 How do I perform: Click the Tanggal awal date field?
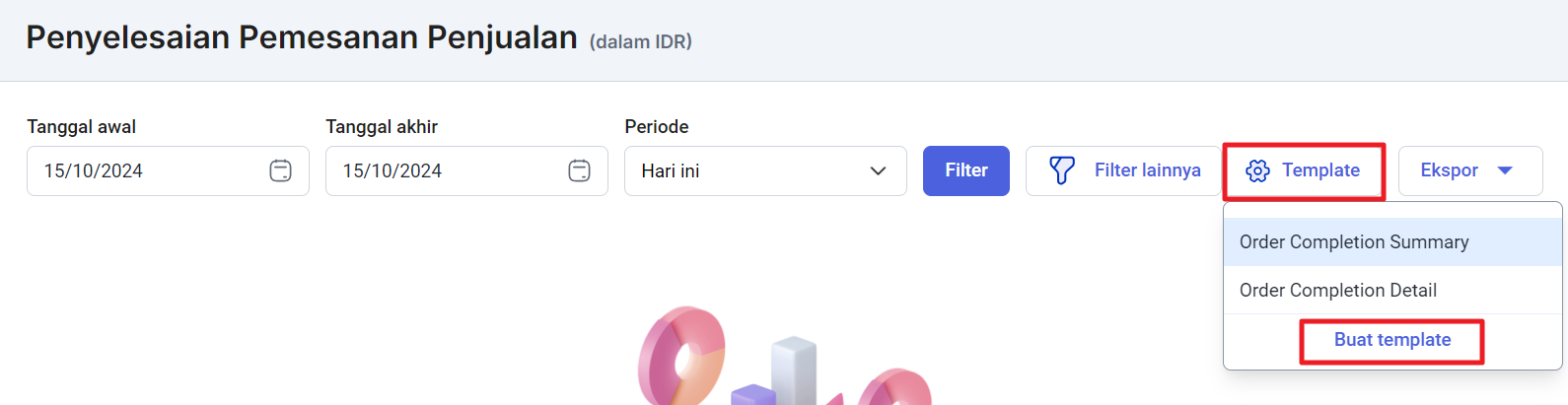point(148,170)
